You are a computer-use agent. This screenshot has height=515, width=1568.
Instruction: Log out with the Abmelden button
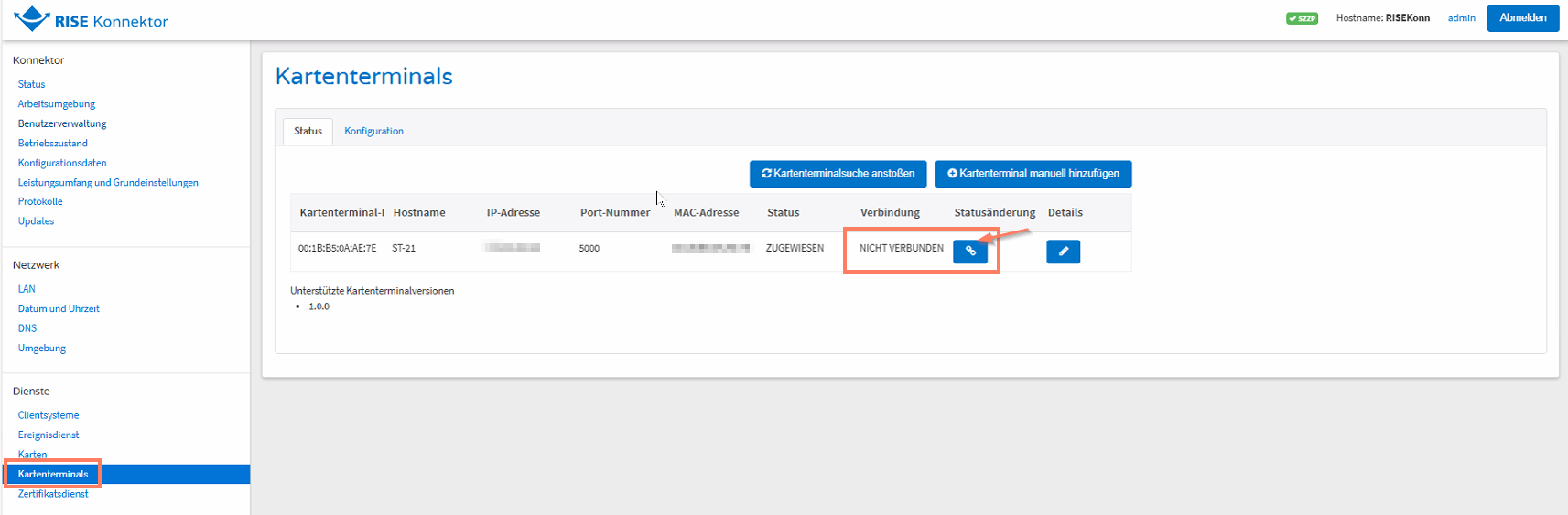1523,18
